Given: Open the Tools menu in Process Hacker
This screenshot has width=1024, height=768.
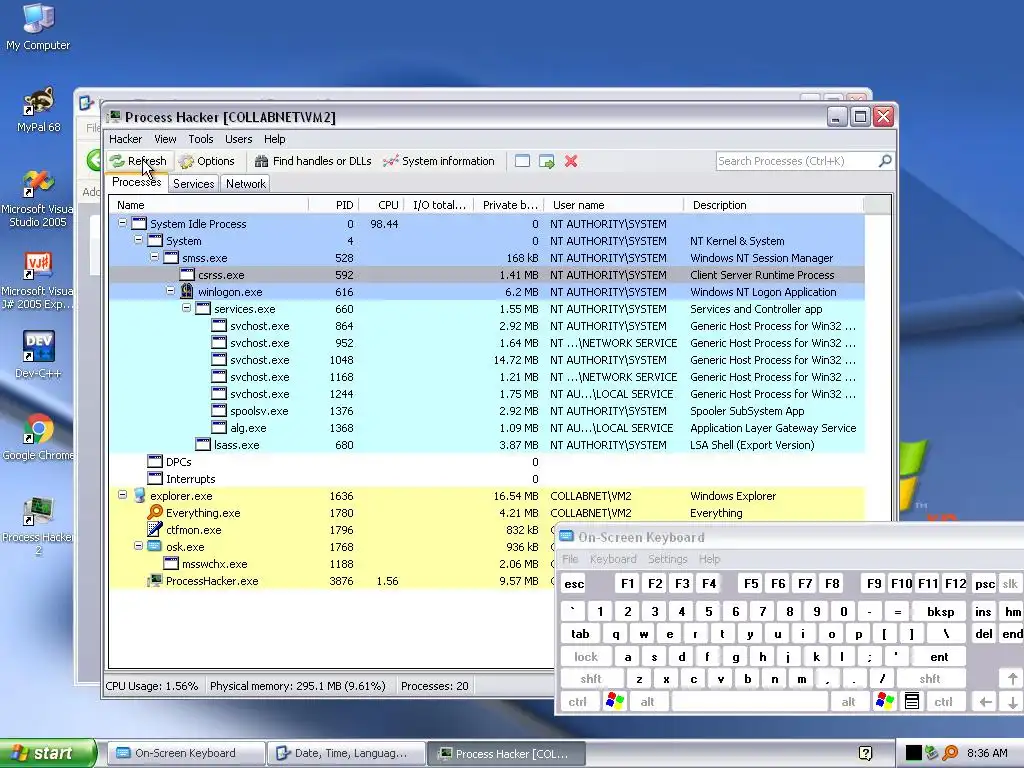Looking at the screenshot, I should [x=200, y=139].
